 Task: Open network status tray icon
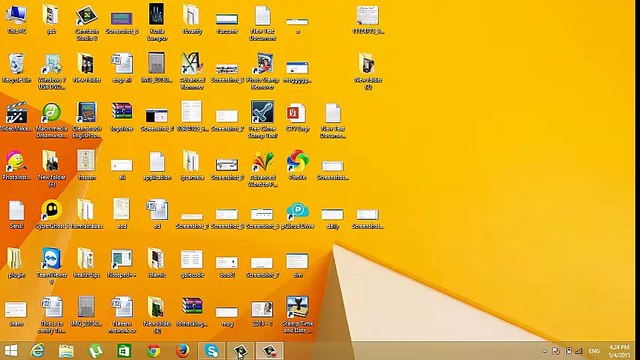pyautogui.click(x=579, y=351)
